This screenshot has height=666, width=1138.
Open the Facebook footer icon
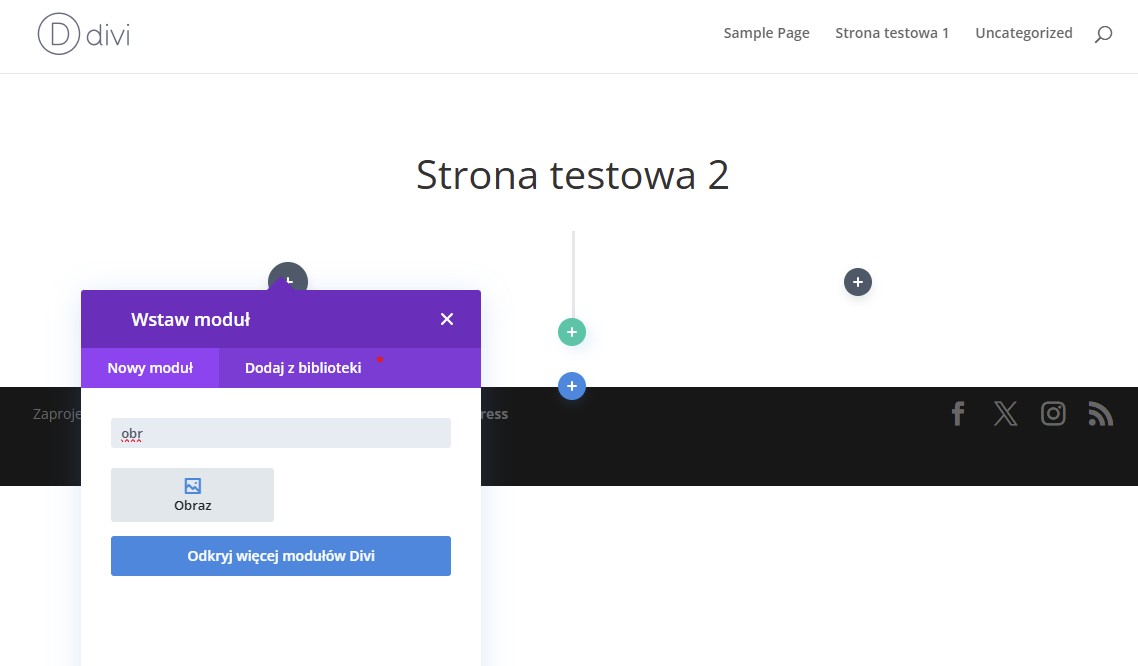click(958, 414)
